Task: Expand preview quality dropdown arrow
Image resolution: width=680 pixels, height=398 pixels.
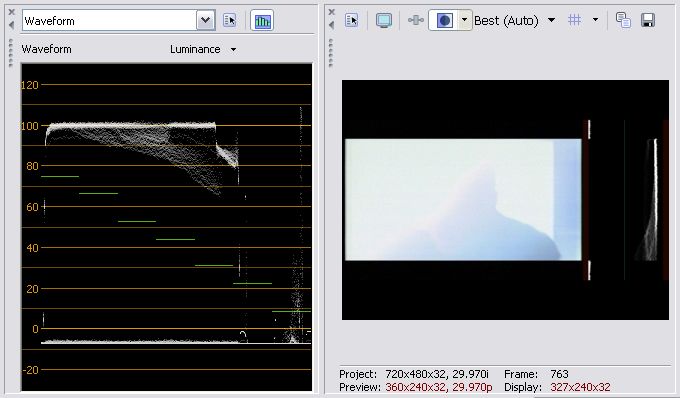Action: pos(552,20)
